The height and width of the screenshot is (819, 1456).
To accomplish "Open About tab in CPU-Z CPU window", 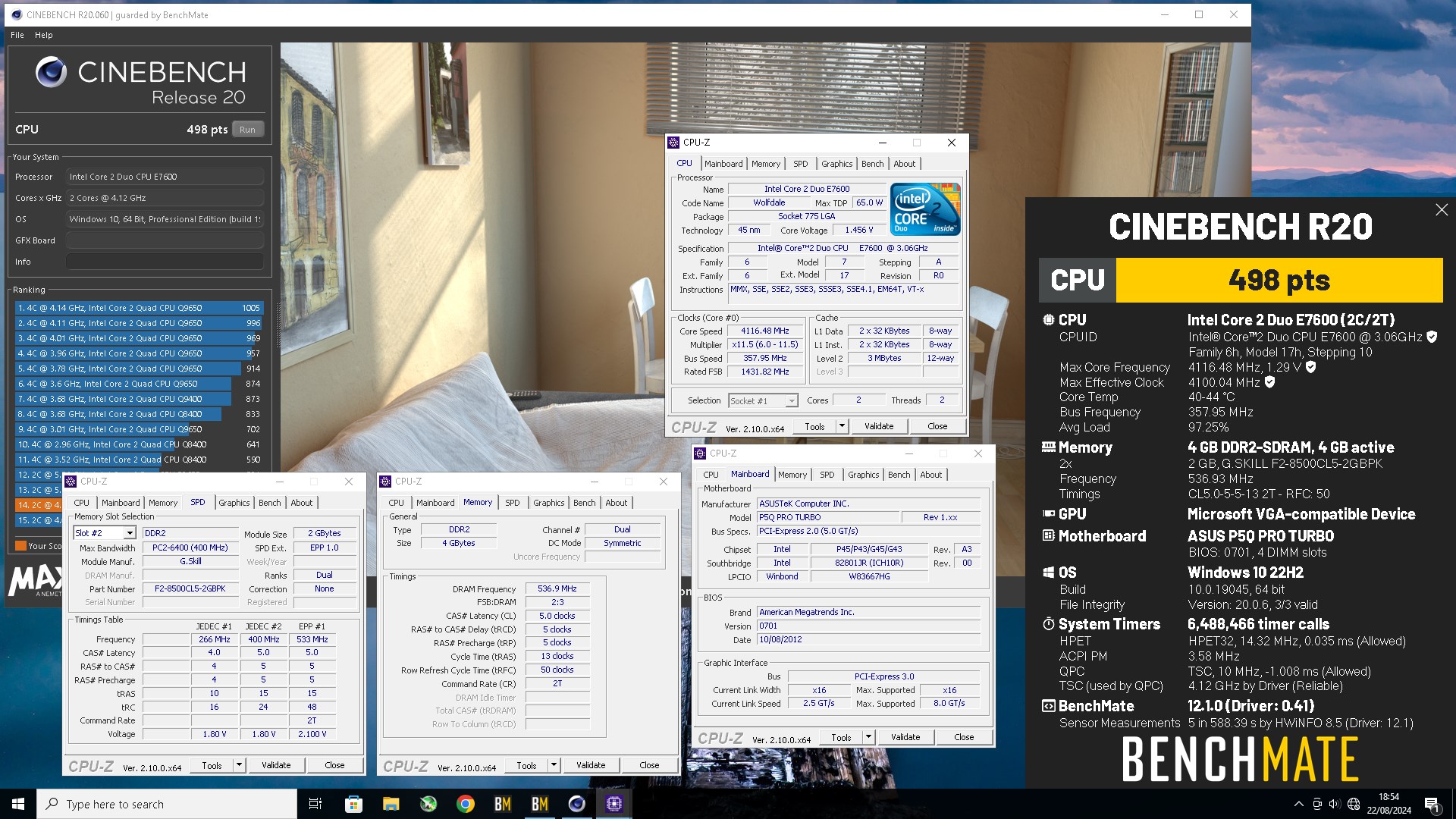I will (x=904, y=164).
